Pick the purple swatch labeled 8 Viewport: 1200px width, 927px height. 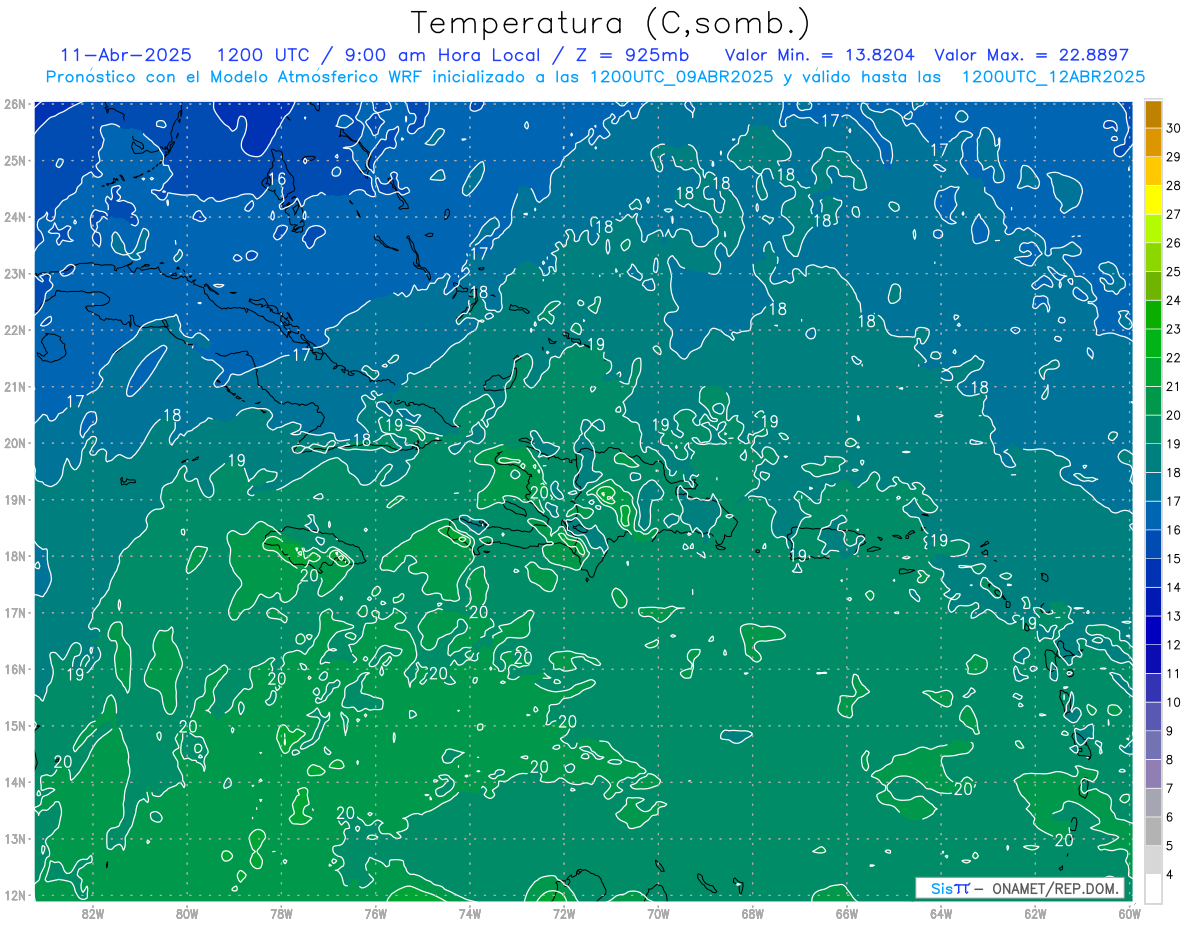[1153, 745]
